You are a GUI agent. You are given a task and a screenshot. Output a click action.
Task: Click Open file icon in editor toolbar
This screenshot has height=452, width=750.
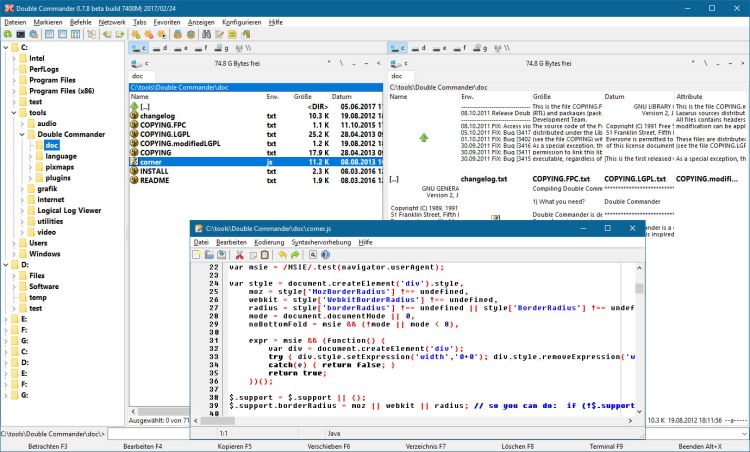coord(209,255)
